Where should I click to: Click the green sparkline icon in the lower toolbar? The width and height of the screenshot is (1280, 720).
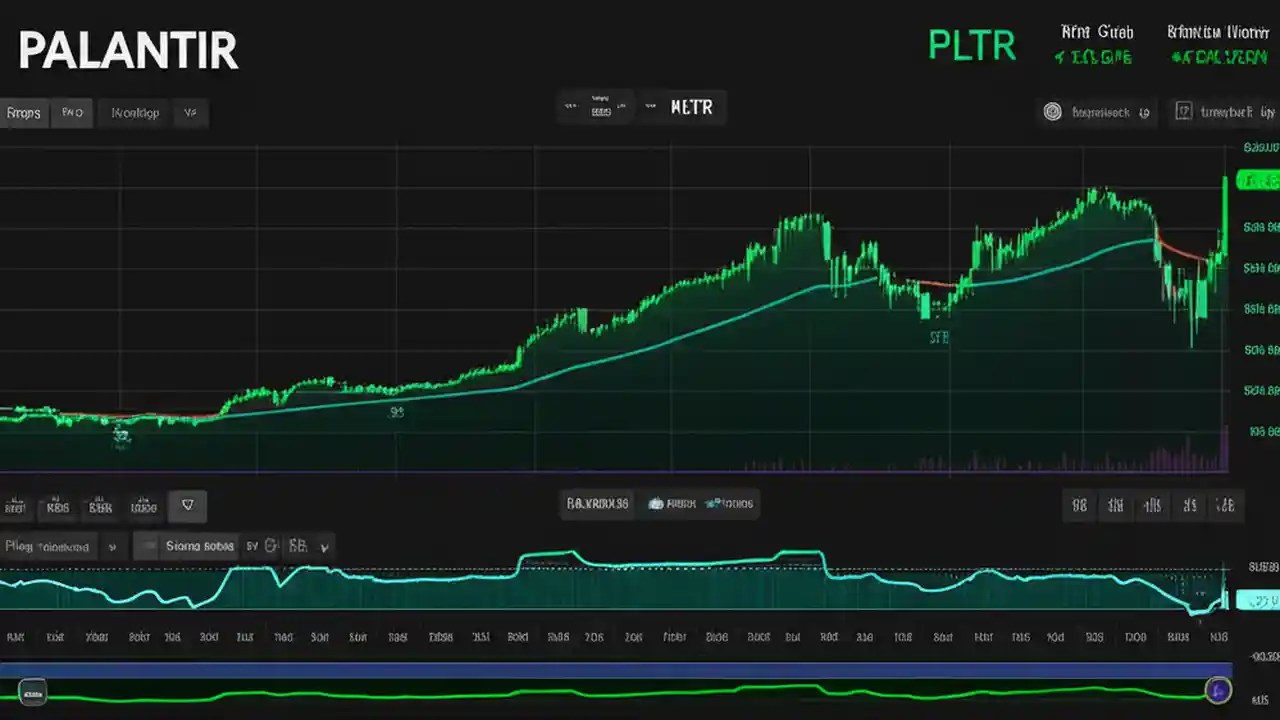tap(711, 503)
